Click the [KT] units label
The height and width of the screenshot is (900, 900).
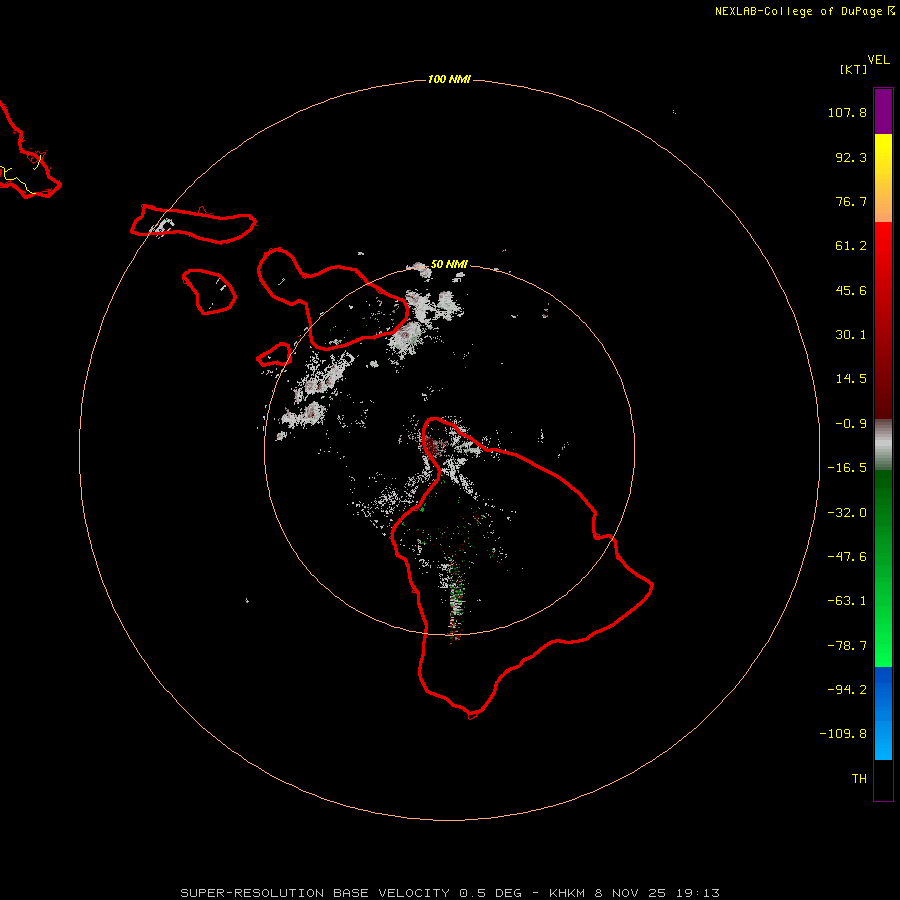854,69
